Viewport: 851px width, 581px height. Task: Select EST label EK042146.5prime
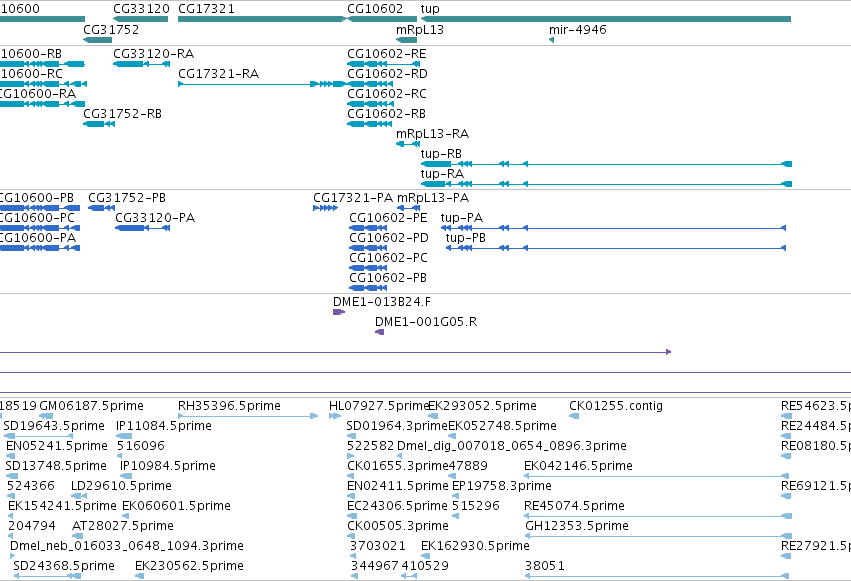(x=579, y=467)
